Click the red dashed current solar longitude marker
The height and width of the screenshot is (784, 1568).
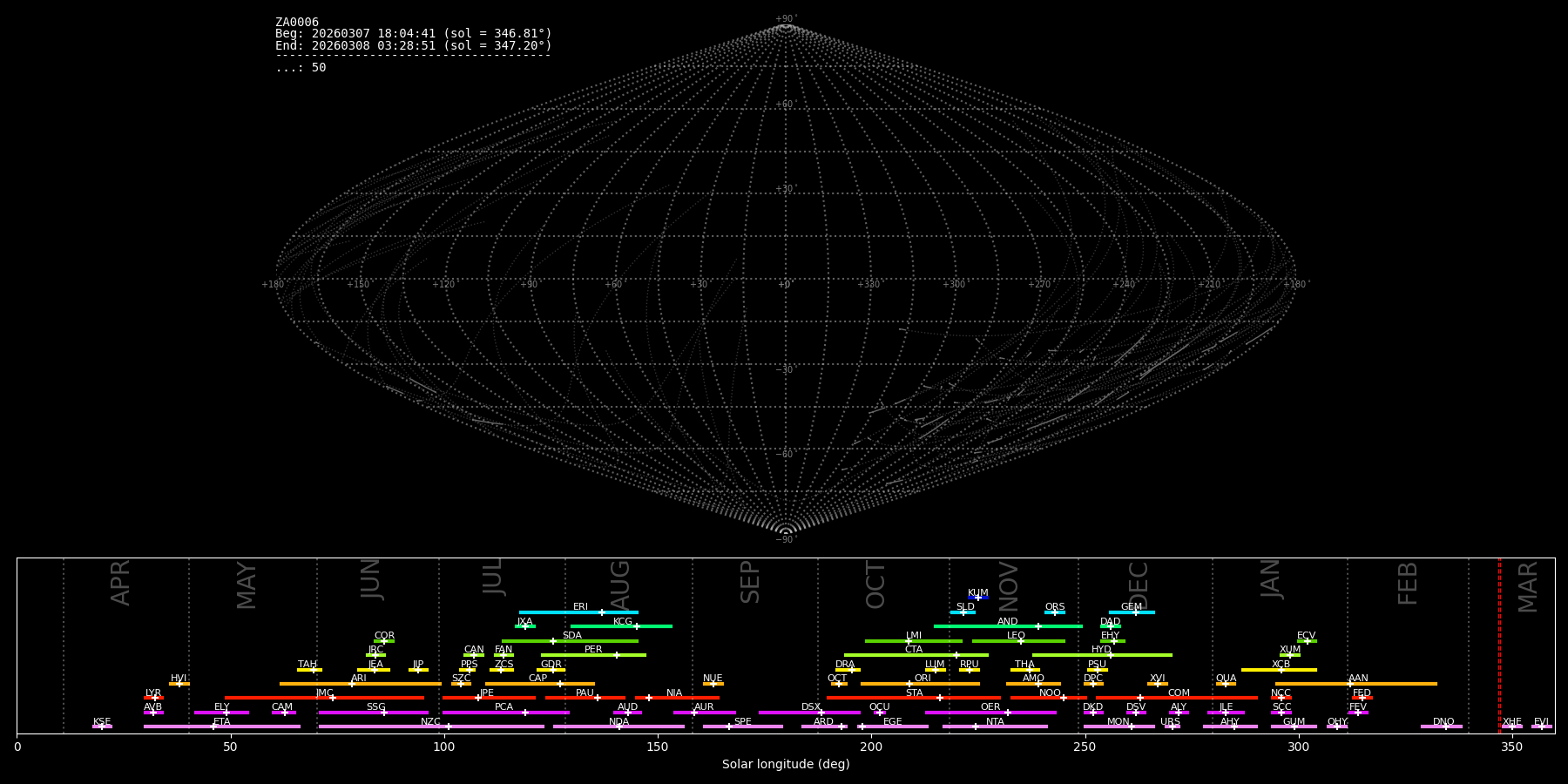pos(1499,645)
